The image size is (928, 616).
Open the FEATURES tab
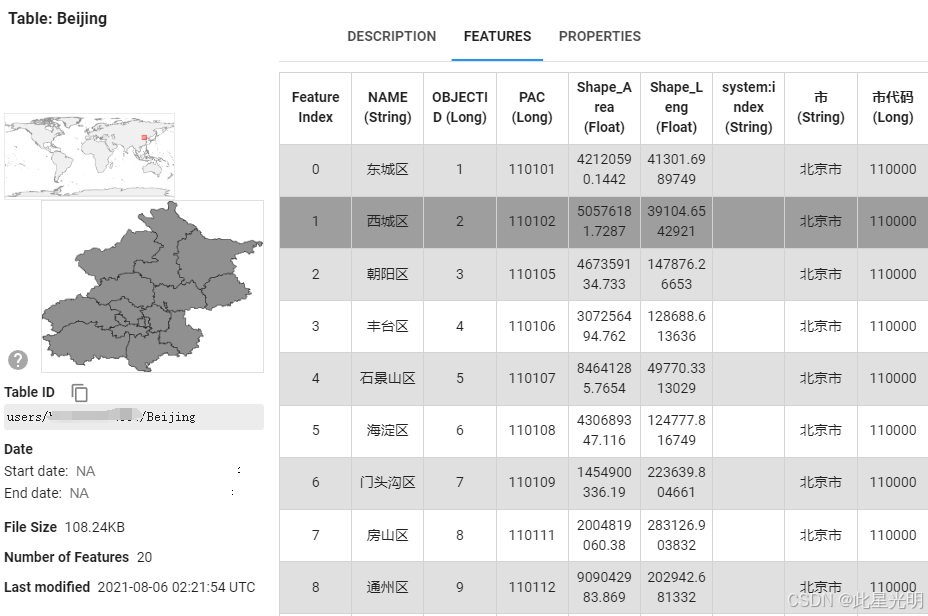click(x=497, y=37)
